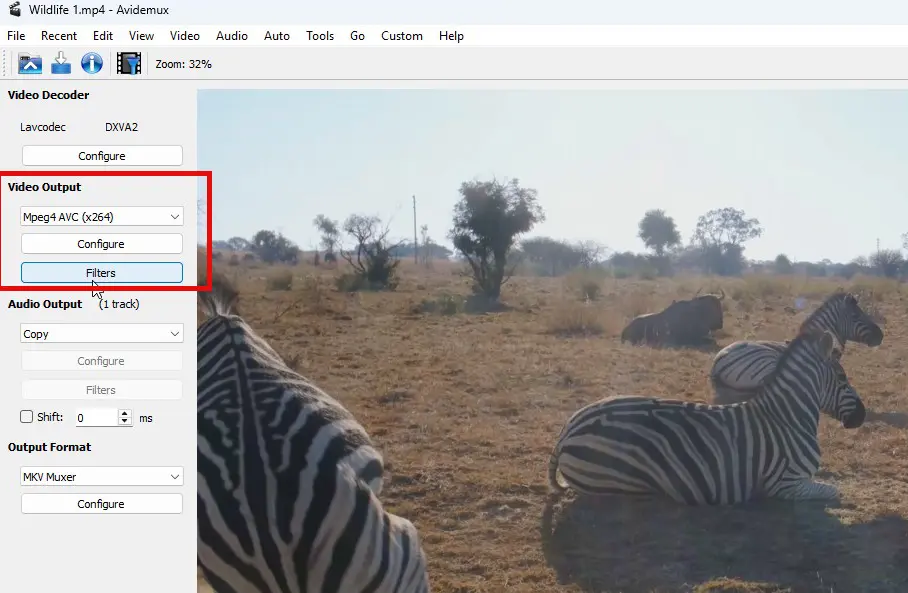Increase Shift value with up arrow
The height and width of the screenshot is (593, 908).
click(125, 413)
